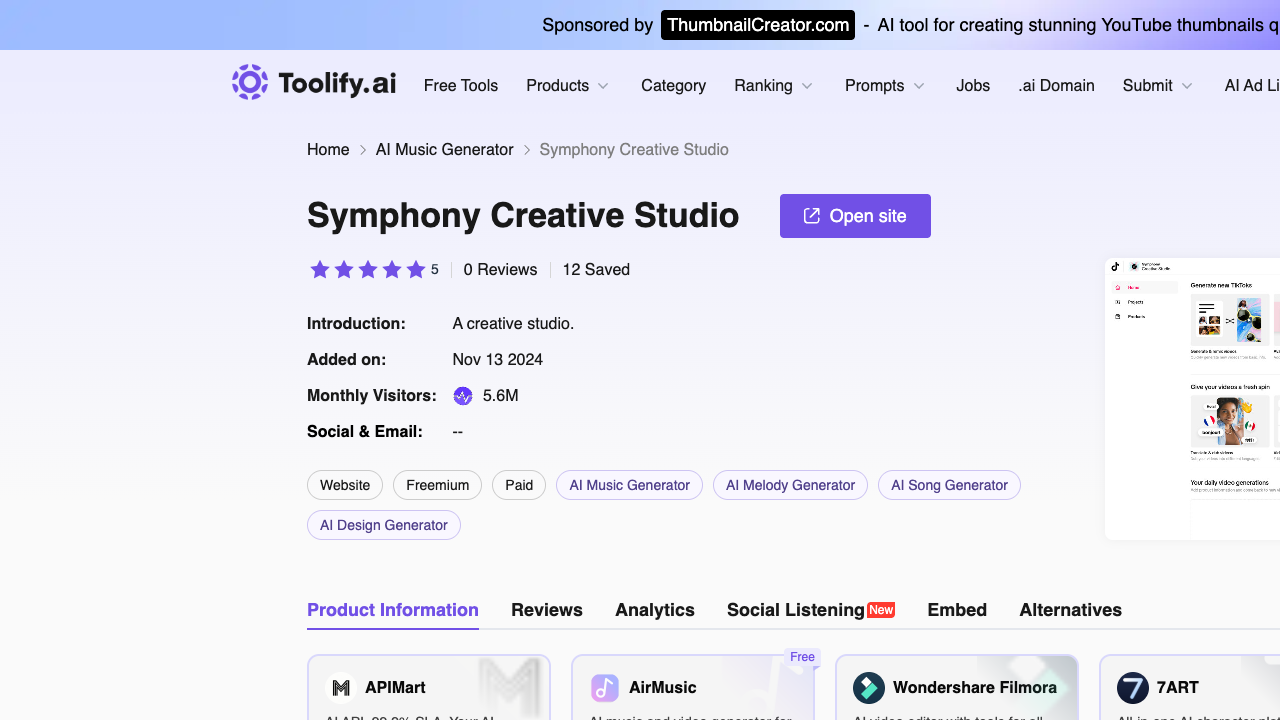Click the 5.6M visitors value

tap(501, 396)
